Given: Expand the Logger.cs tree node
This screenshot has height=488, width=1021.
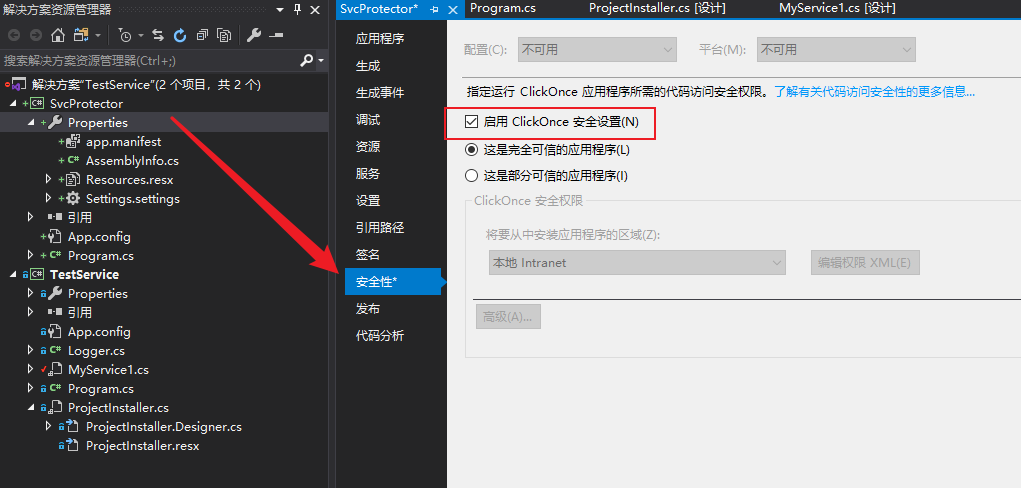Looking at the screenshot, I should click(x=31, y=351).
